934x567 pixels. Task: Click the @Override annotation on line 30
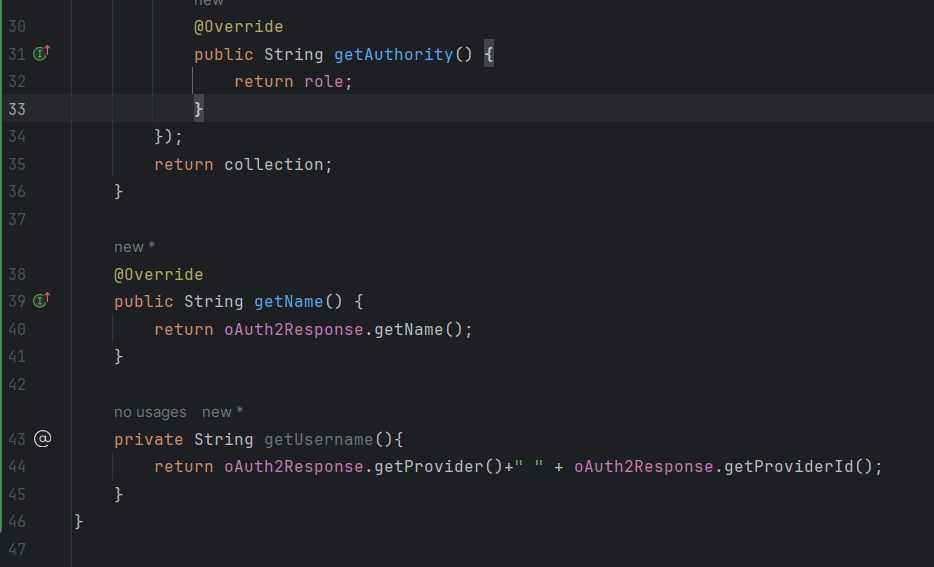coord(238,27)
